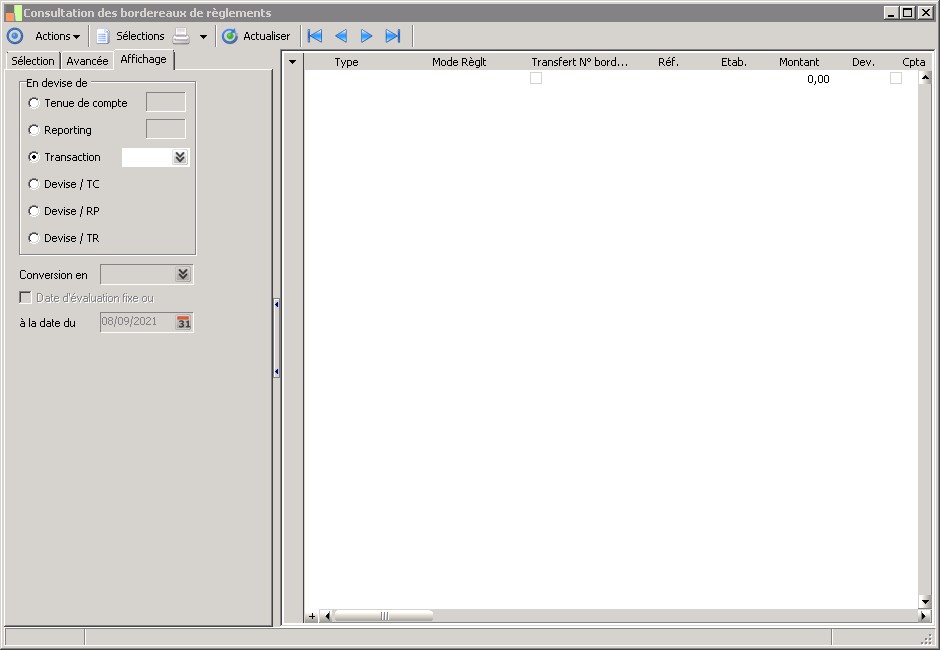Go to next record arrow
Screen dimensions: 940x650
[x=367, y=36]
